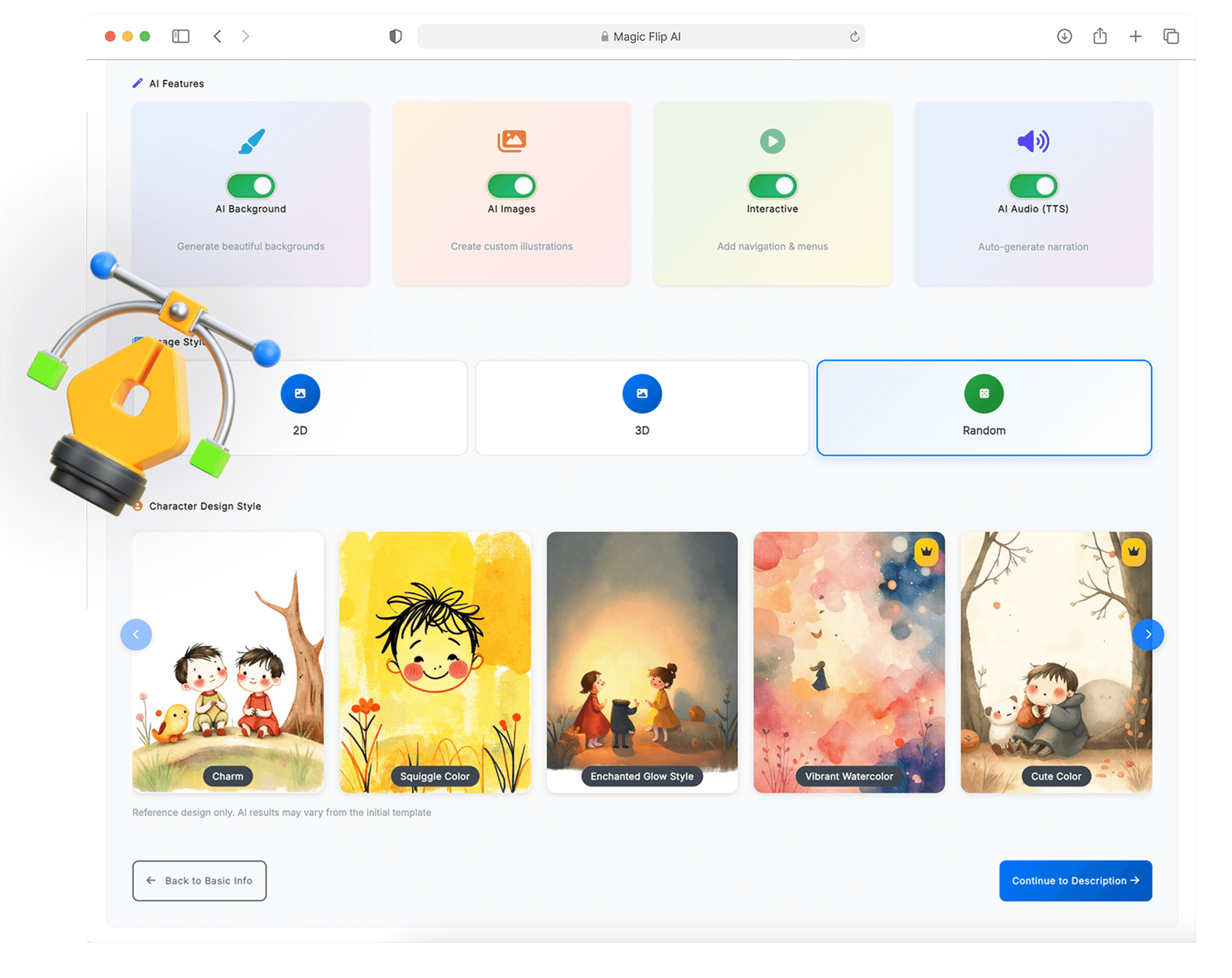
Task: Click the privacy shield icon
Action: point(395,37)
